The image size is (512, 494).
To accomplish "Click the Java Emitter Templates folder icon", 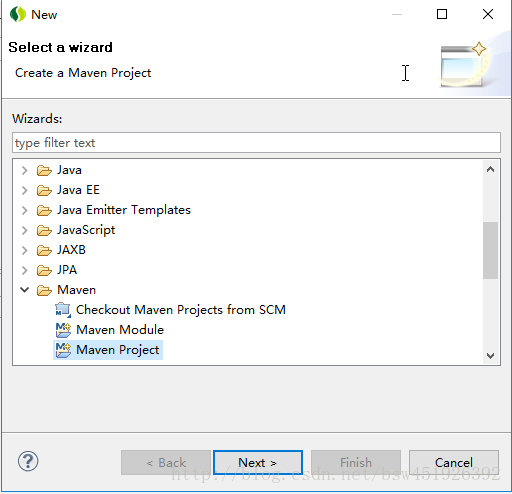I will 44,210.
